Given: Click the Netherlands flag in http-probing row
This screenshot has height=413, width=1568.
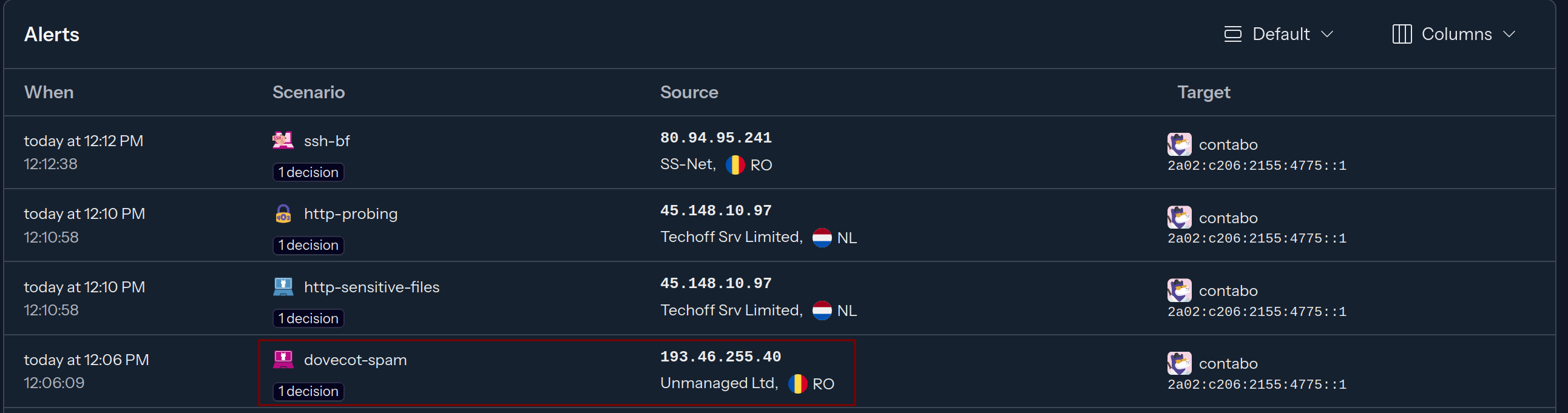Looking at the screenshot, I should 822,238.
